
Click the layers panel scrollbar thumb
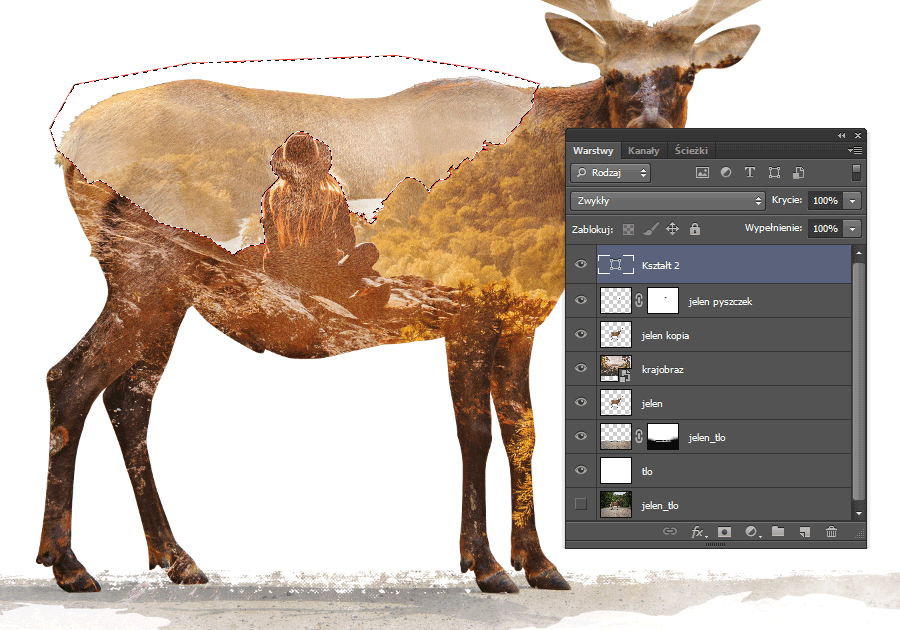[858, 381]
